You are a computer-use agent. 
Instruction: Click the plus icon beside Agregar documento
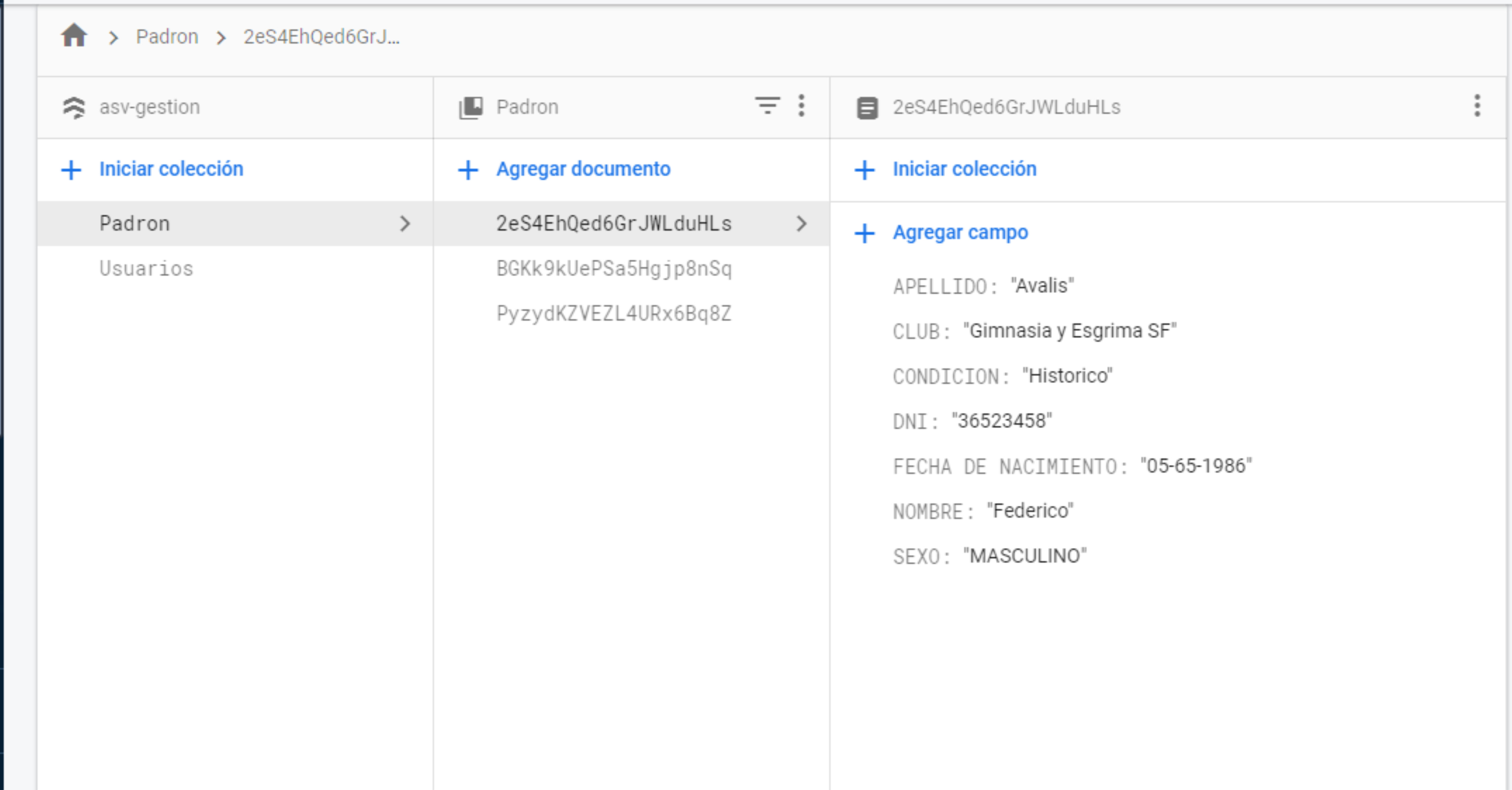tap(468, 170)
